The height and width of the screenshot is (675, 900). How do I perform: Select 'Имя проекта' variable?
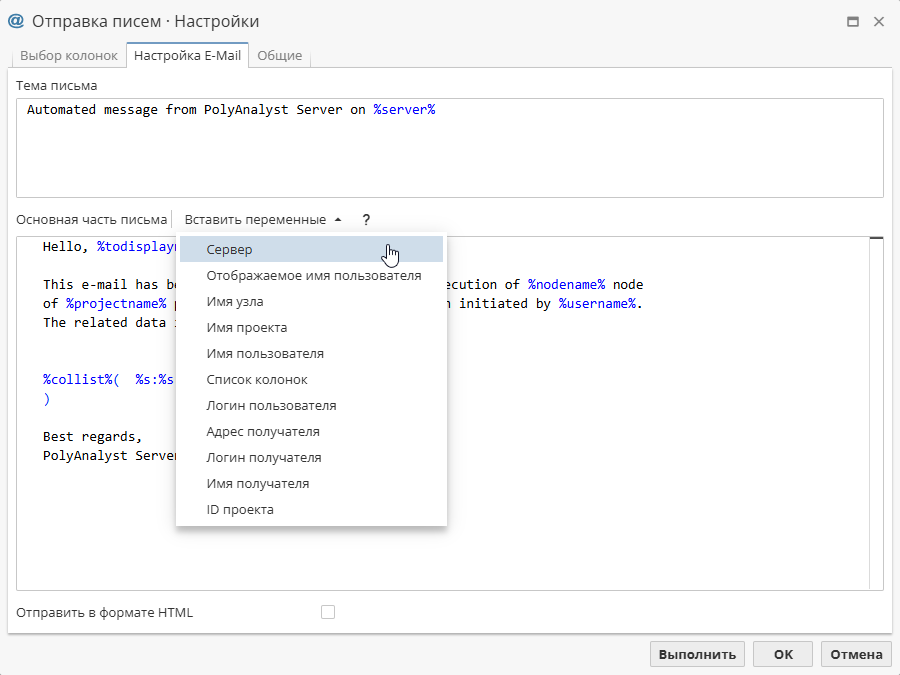coord(311,328)
